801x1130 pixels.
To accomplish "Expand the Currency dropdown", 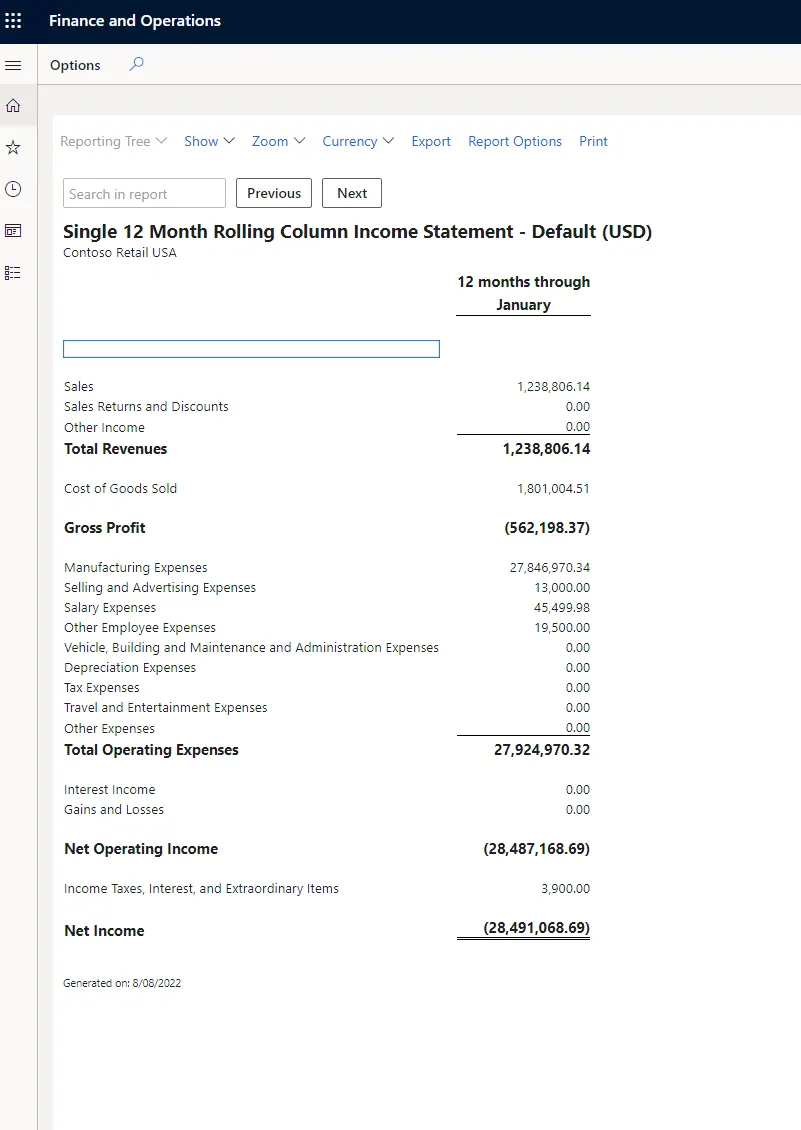I will 358,141.
